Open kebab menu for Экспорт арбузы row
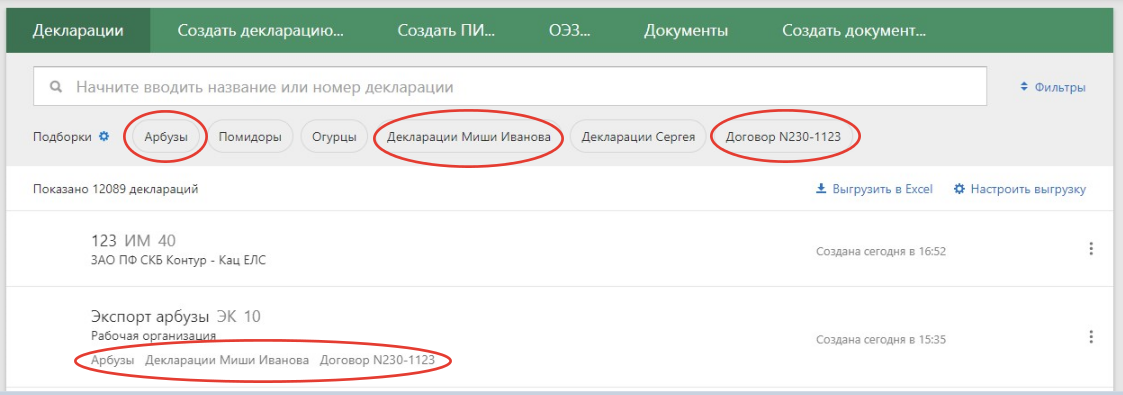The height and width of the screenshot is (395, 1123). coord(1091,336)
